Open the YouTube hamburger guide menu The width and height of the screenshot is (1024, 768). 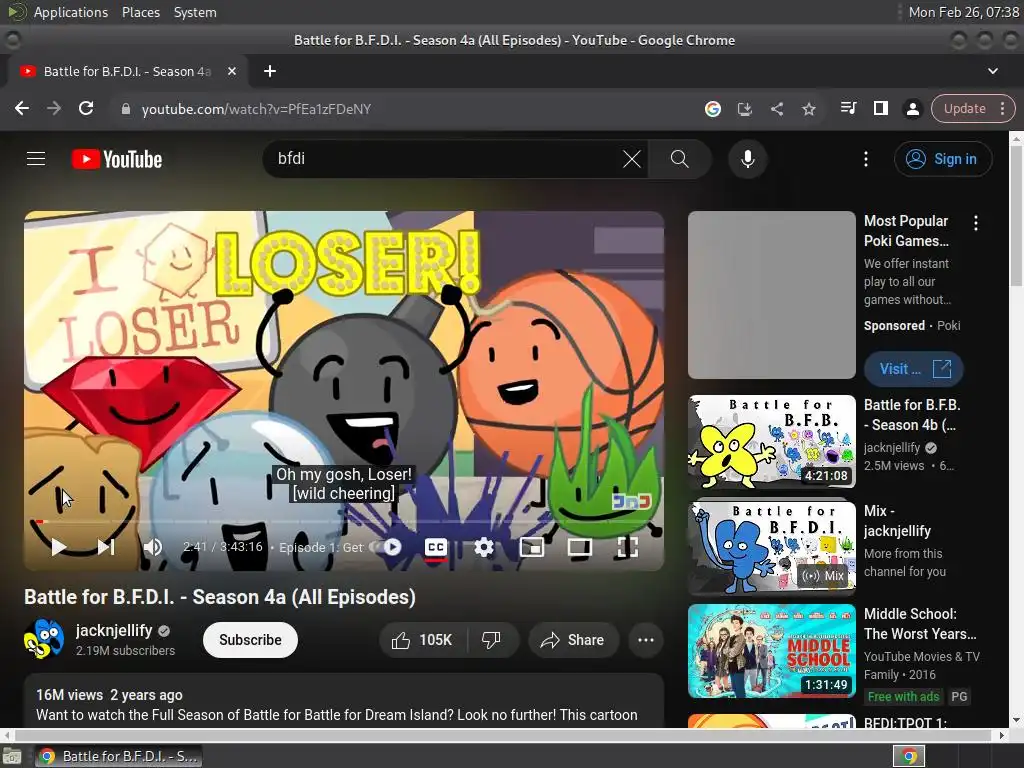(x=36, y=159)
